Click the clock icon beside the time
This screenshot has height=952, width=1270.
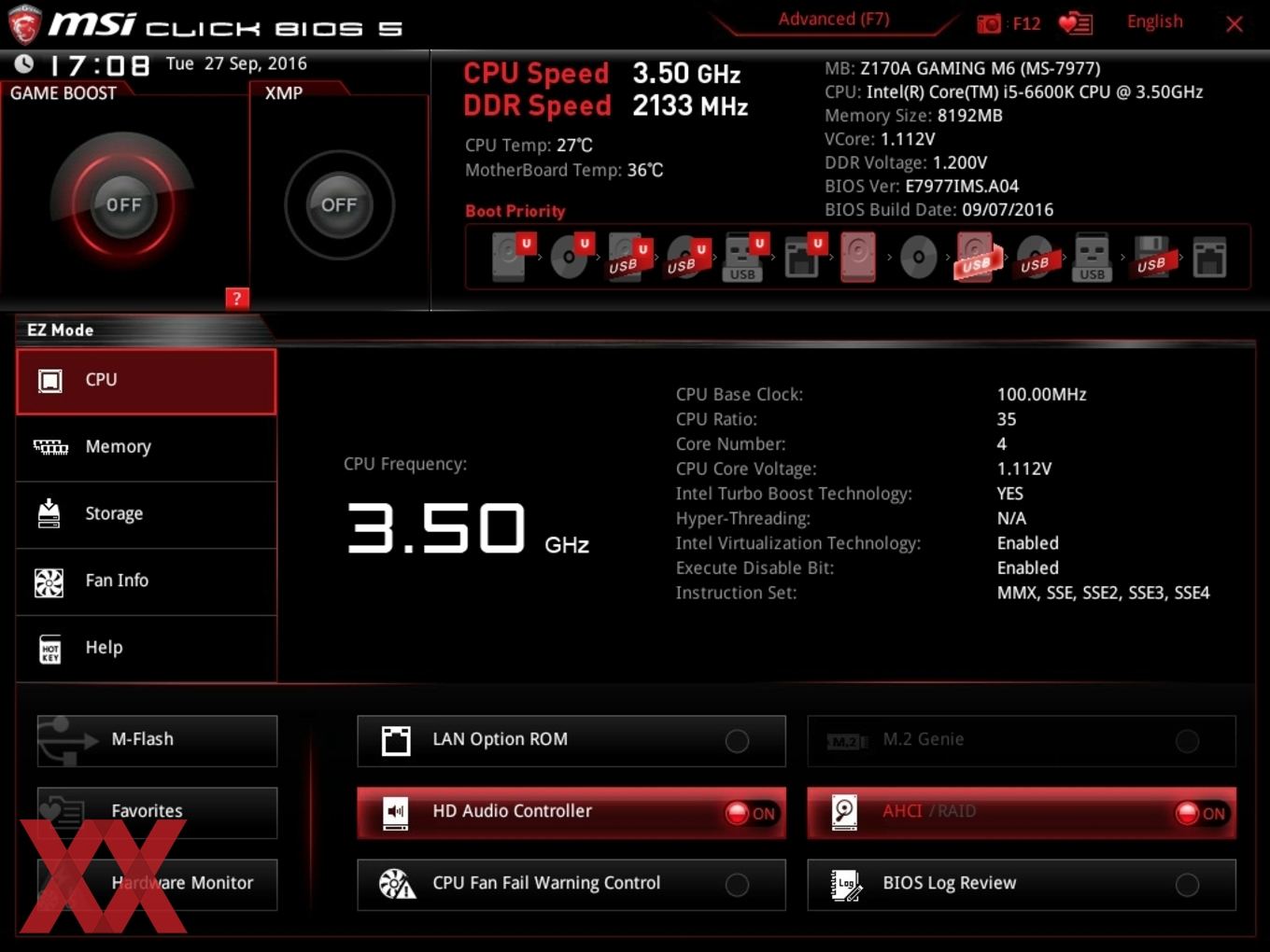click(24, 63)
